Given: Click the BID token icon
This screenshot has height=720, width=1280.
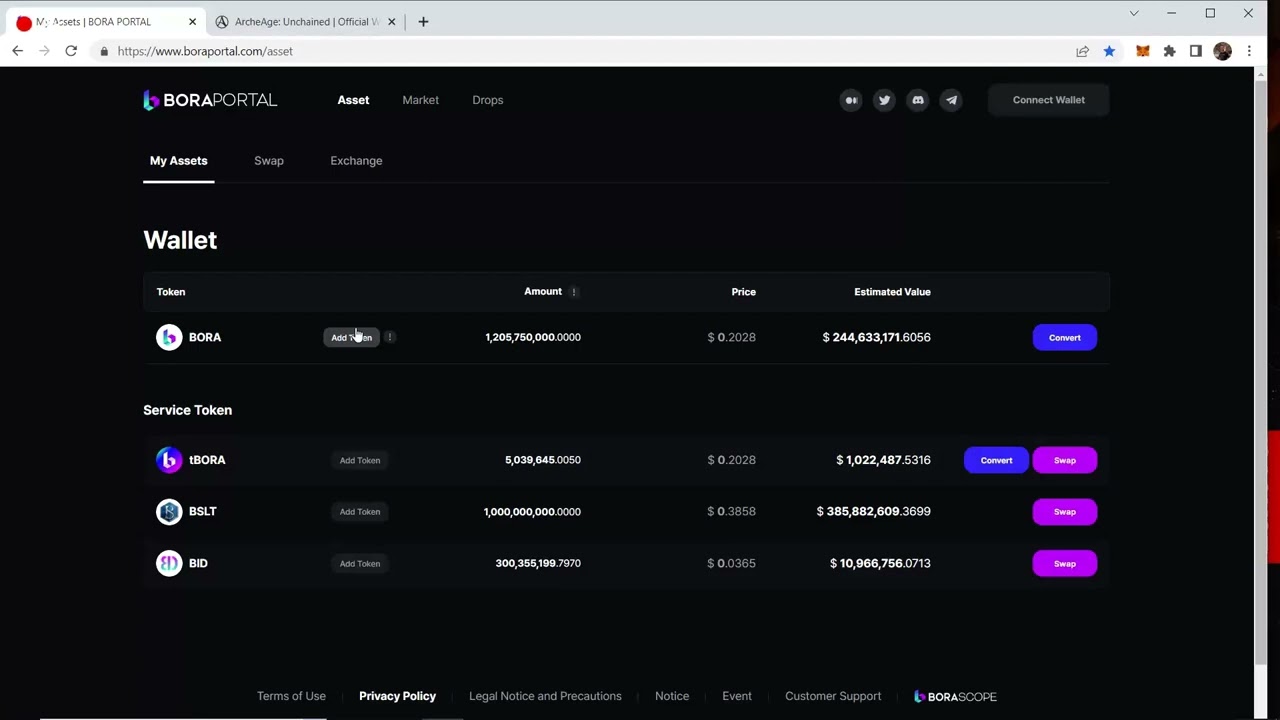Looking at the screenshot, I should coord(169,563).
